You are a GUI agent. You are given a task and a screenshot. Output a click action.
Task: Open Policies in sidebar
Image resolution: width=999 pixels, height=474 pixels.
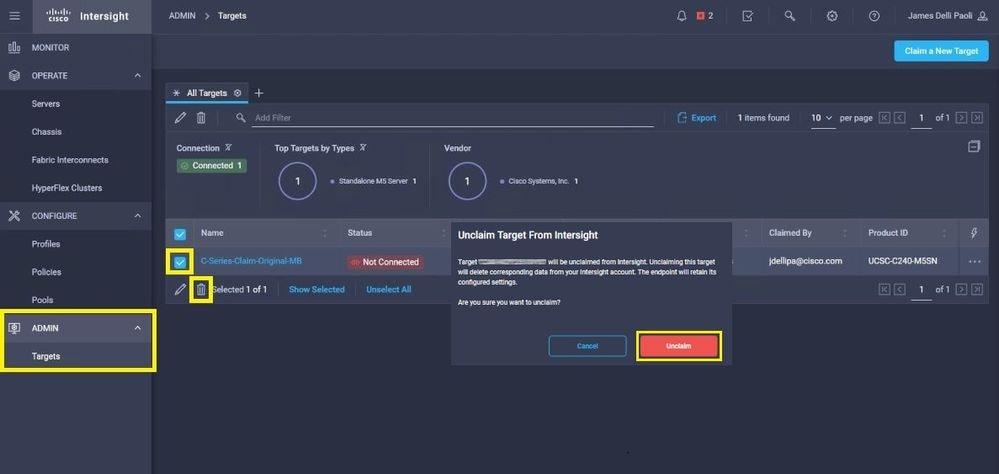[x=47, y=272]
